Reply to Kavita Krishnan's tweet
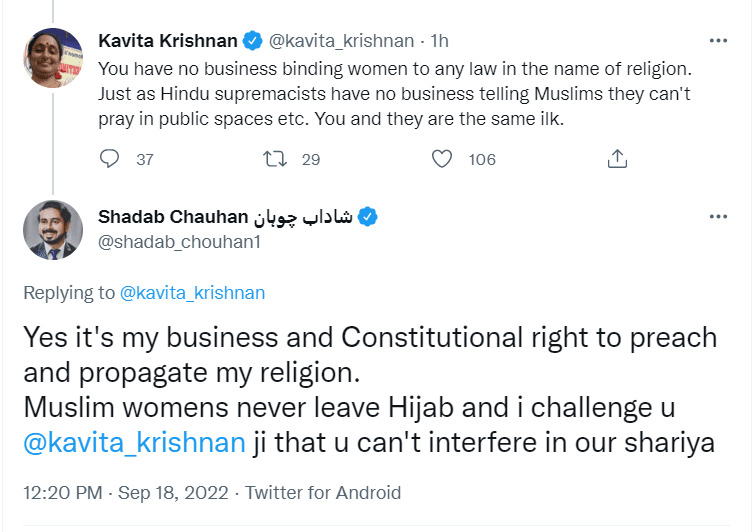This screenshot has height=532, width=752. pos(111,158)
